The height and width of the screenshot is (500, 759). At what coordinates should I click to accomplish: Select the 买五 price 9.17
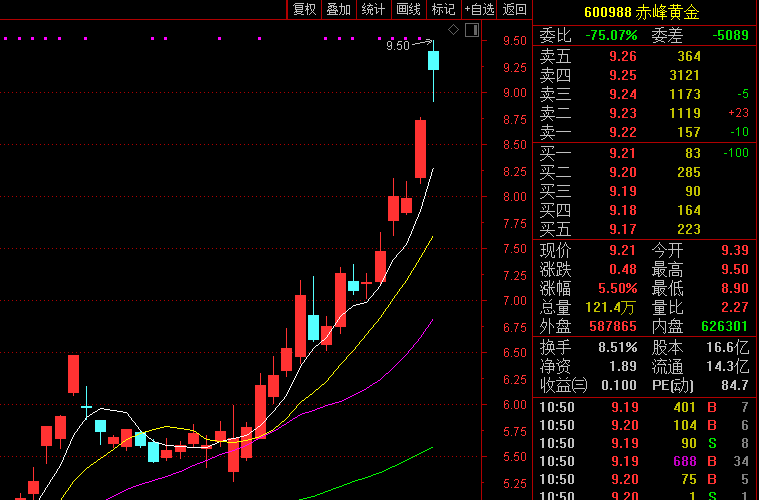622,229
